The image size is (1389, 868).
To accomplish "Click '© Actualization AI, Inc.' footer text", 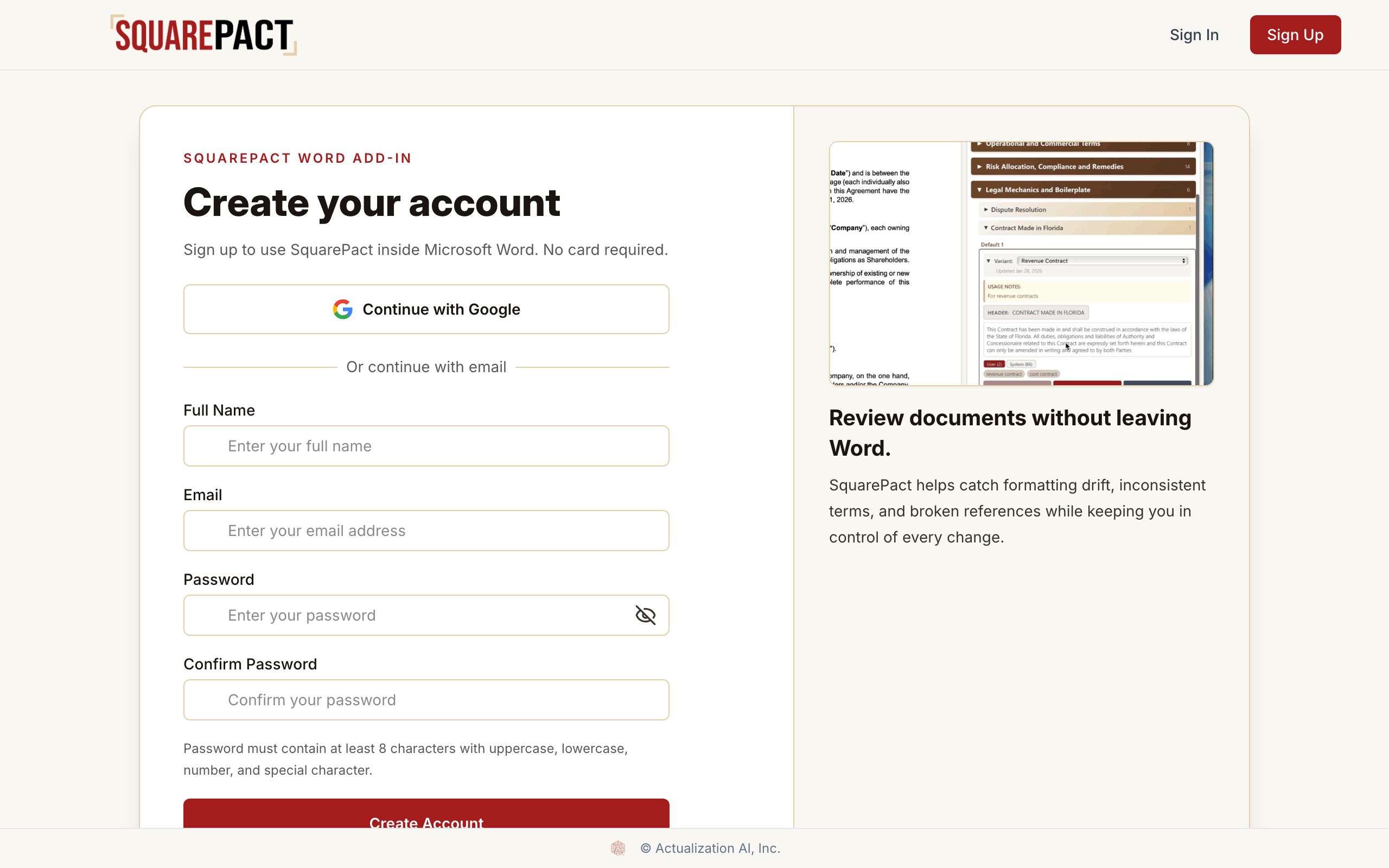I will (710, 848).
